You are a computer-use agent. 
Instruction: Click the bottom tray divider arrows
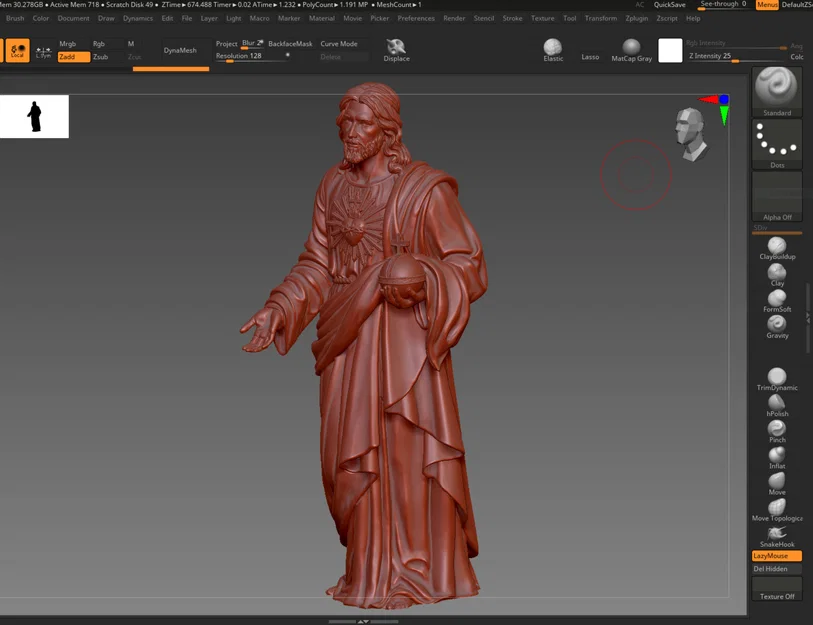click(x=363, y=621)
